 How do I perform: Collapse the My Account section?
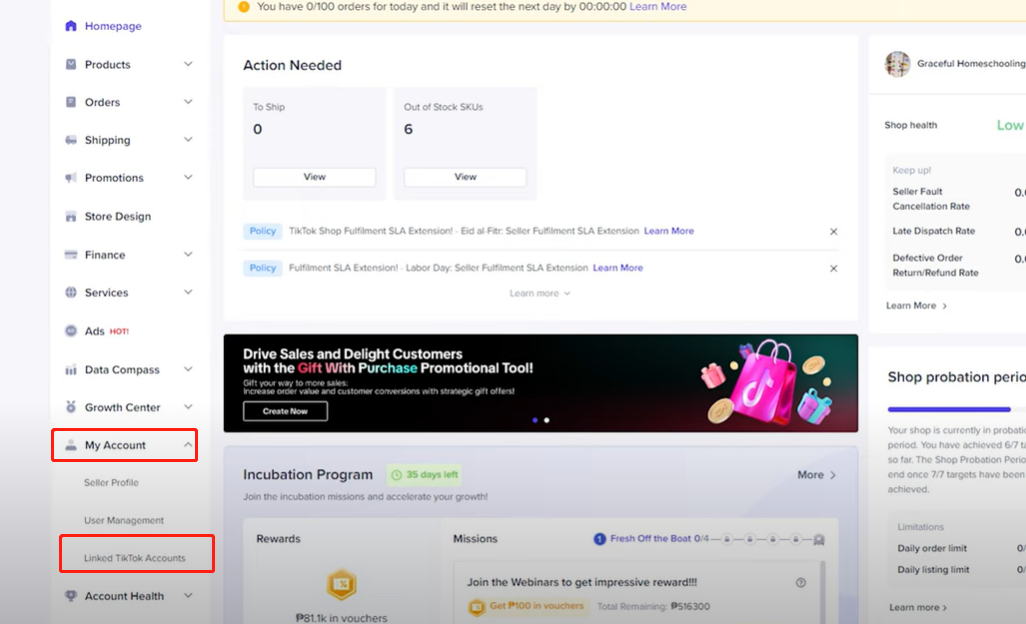click(x=187, y=444)
